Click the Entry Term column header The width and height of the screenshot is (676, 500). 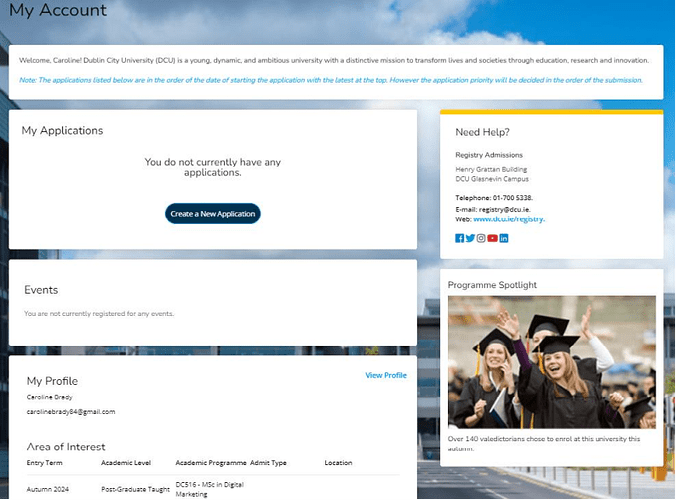(45, 463)
